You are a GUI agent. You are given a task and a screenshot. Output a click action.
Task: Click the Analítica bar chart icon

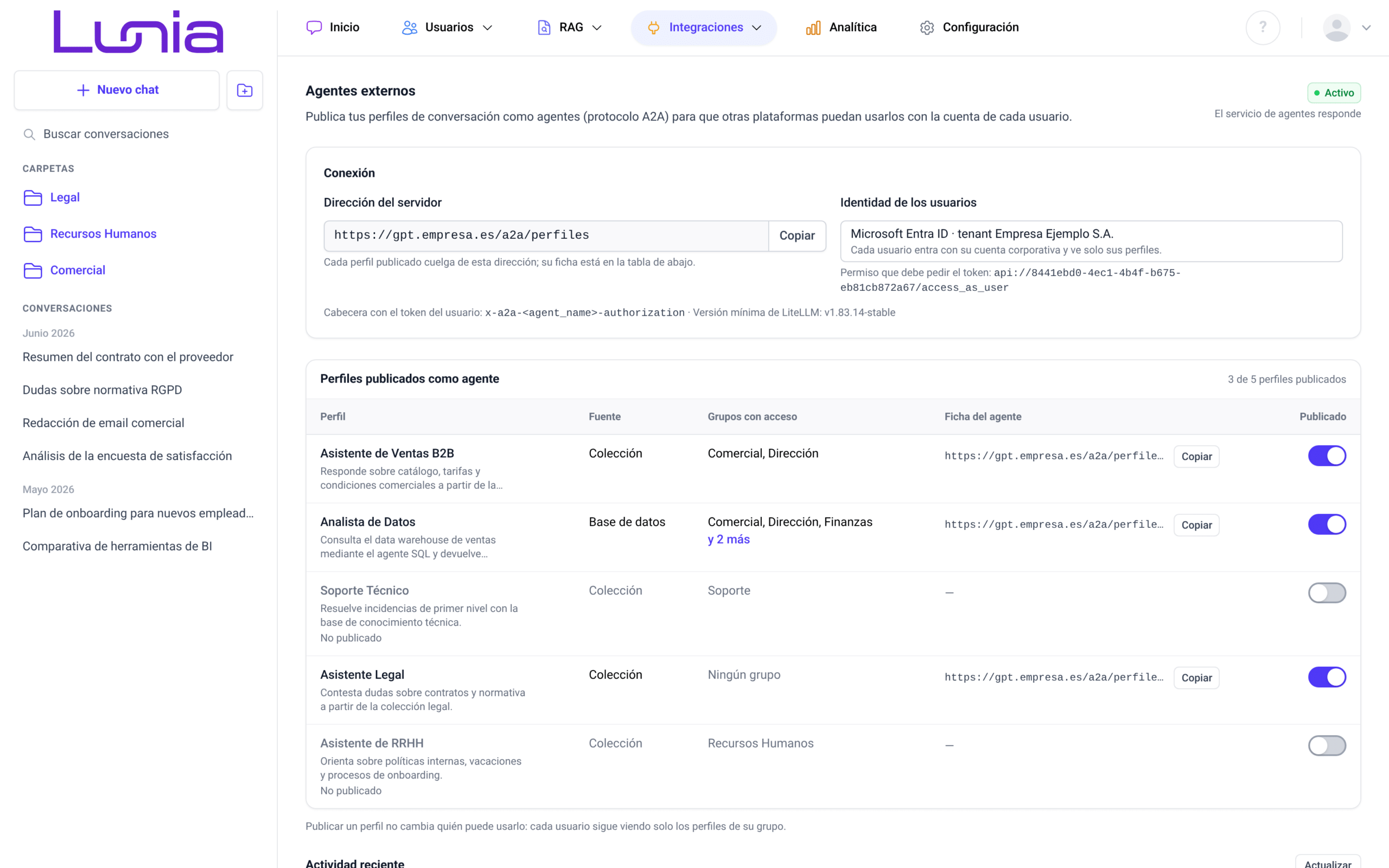[813, 28]
